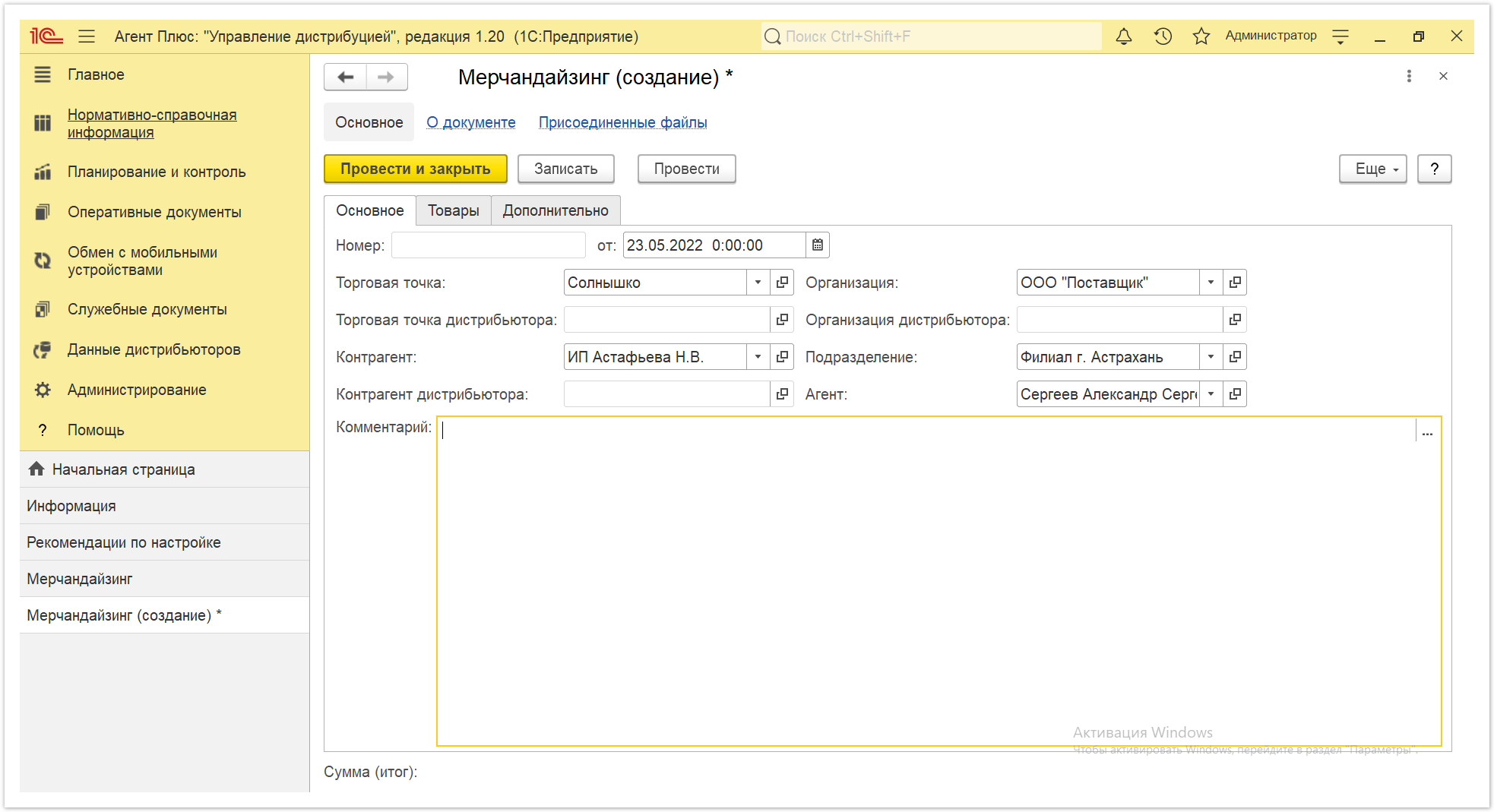Click the search field Поиск Ctrl+Shift+F
This screenshot has width=1494, height=812.
[x=931, y=36]
